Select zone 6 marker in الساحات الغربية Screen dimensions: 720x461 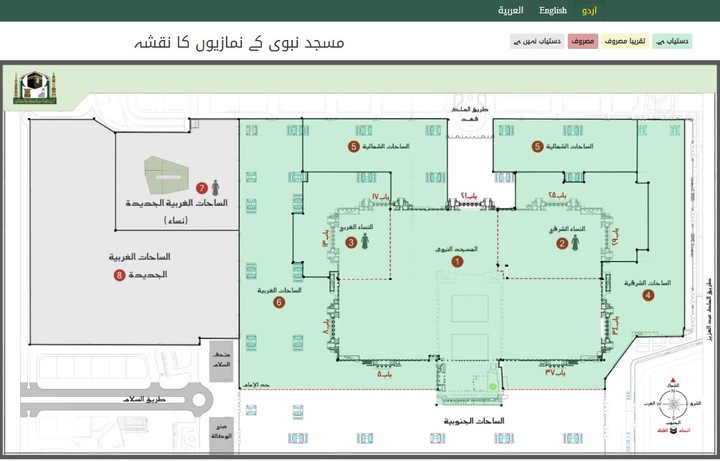279,302
